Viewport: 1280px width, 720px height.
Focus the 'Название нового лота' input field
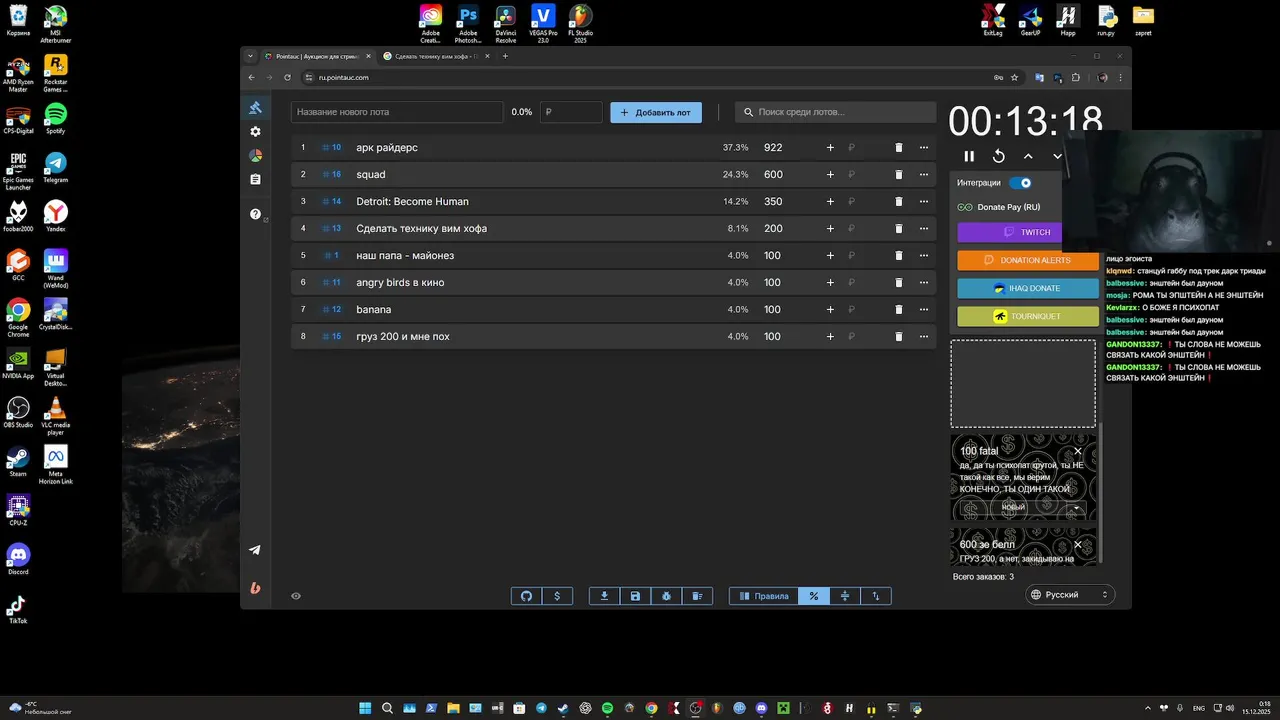[x=397, y=112]
